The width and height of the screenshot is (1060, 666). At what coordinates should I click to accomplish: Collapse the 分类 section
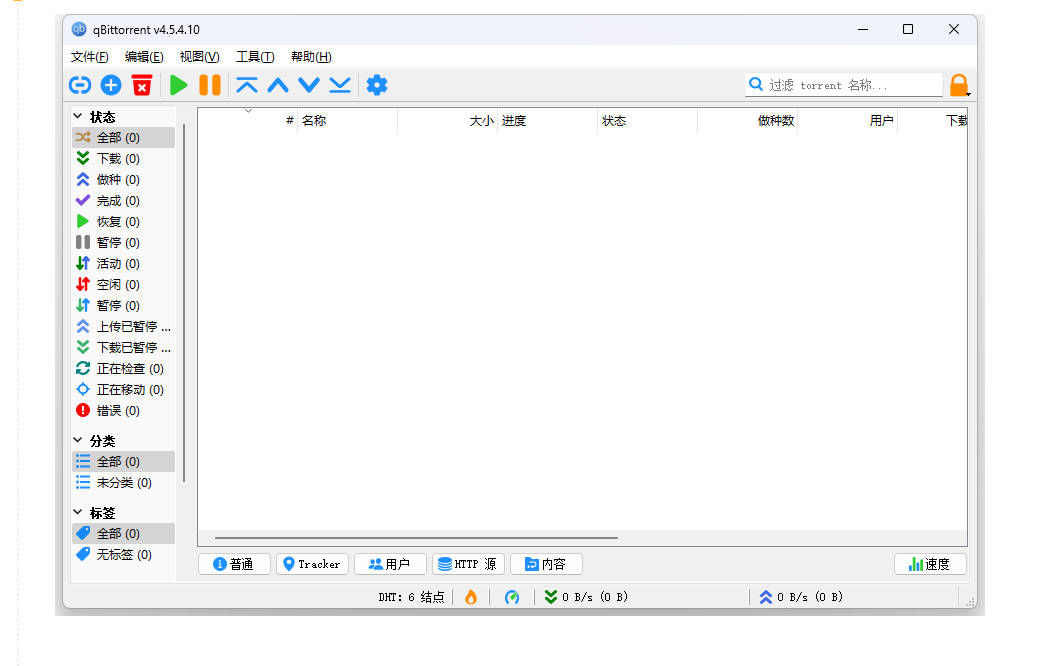[x=78, y=440]
